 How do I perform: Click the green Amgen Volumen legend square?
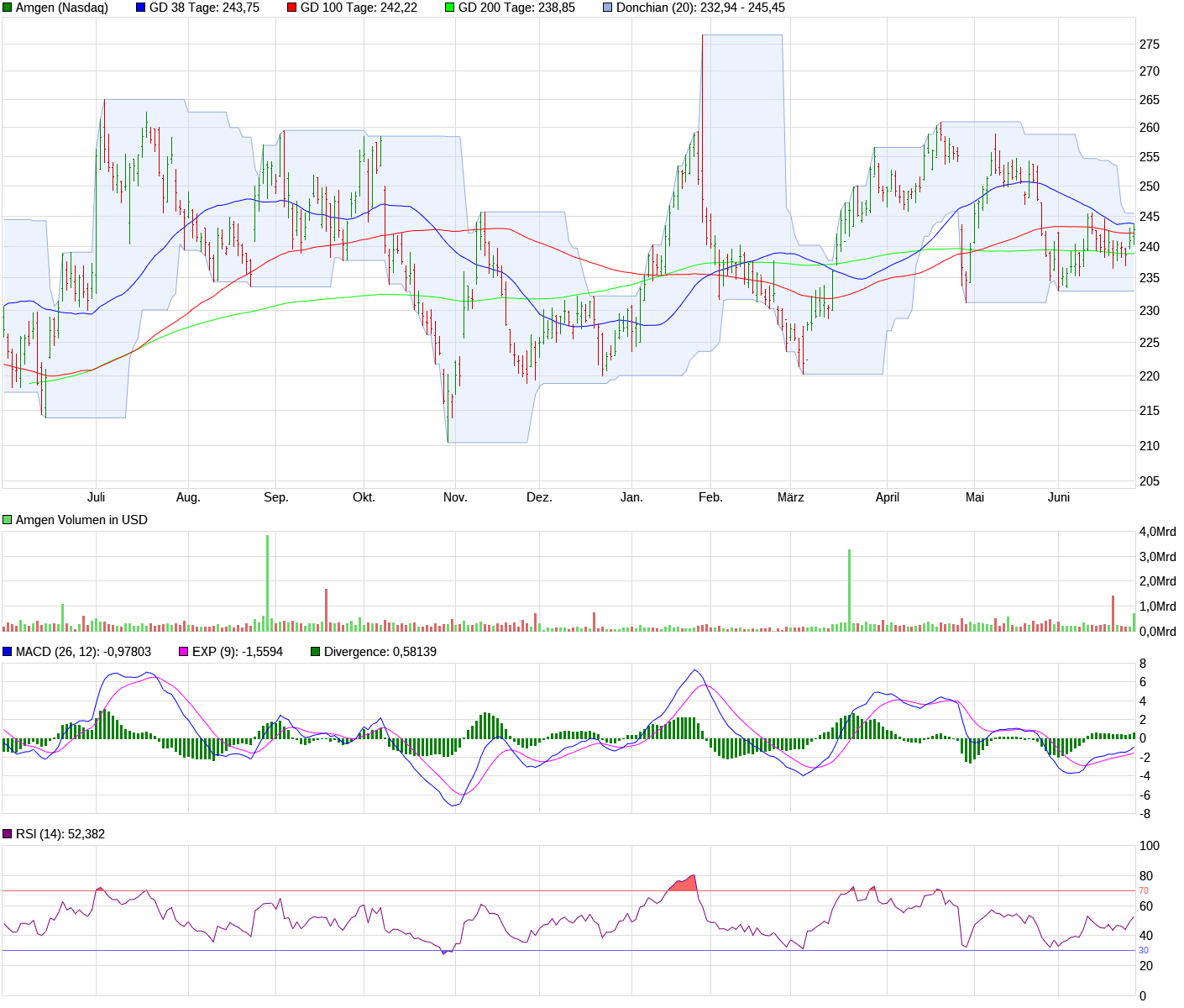pos(8,519)
